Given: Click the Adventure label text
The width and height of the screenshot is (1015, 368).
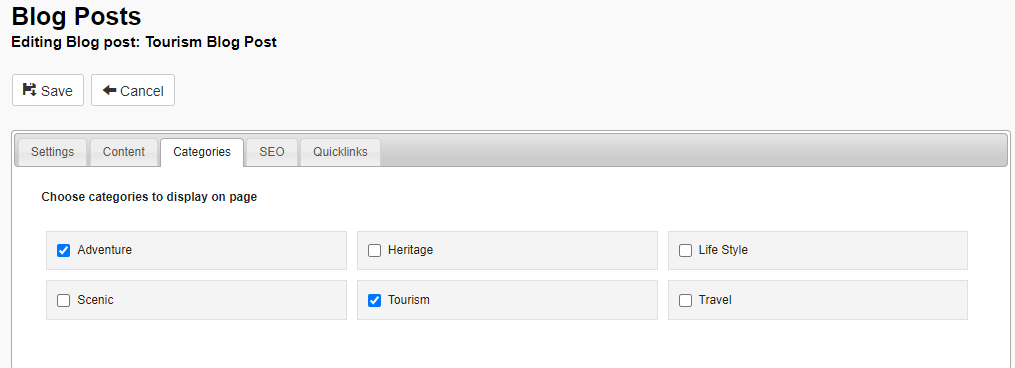Looking at the screenshot, I should (104, 250).
